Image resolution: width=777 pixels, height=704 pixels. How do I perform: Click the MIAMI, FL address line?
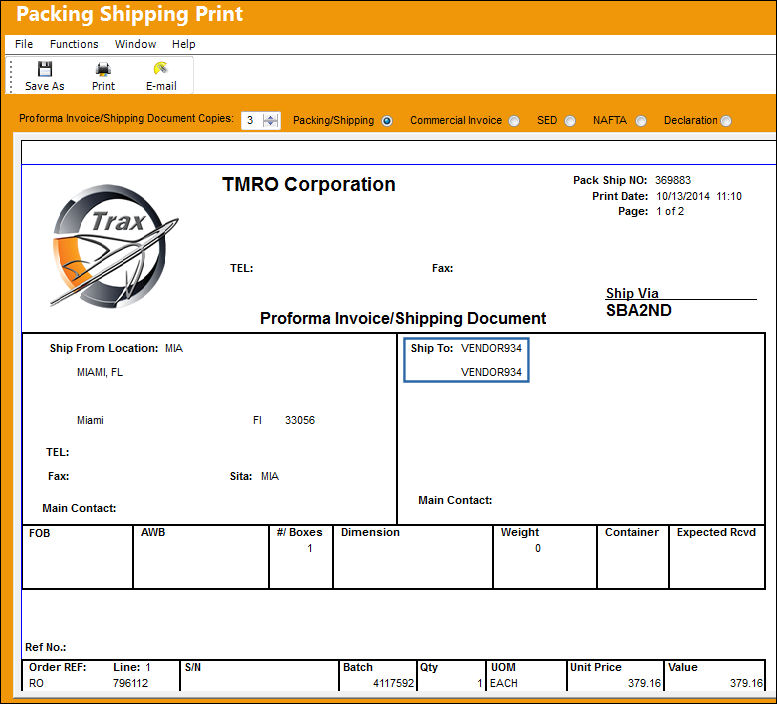(100, 373)
